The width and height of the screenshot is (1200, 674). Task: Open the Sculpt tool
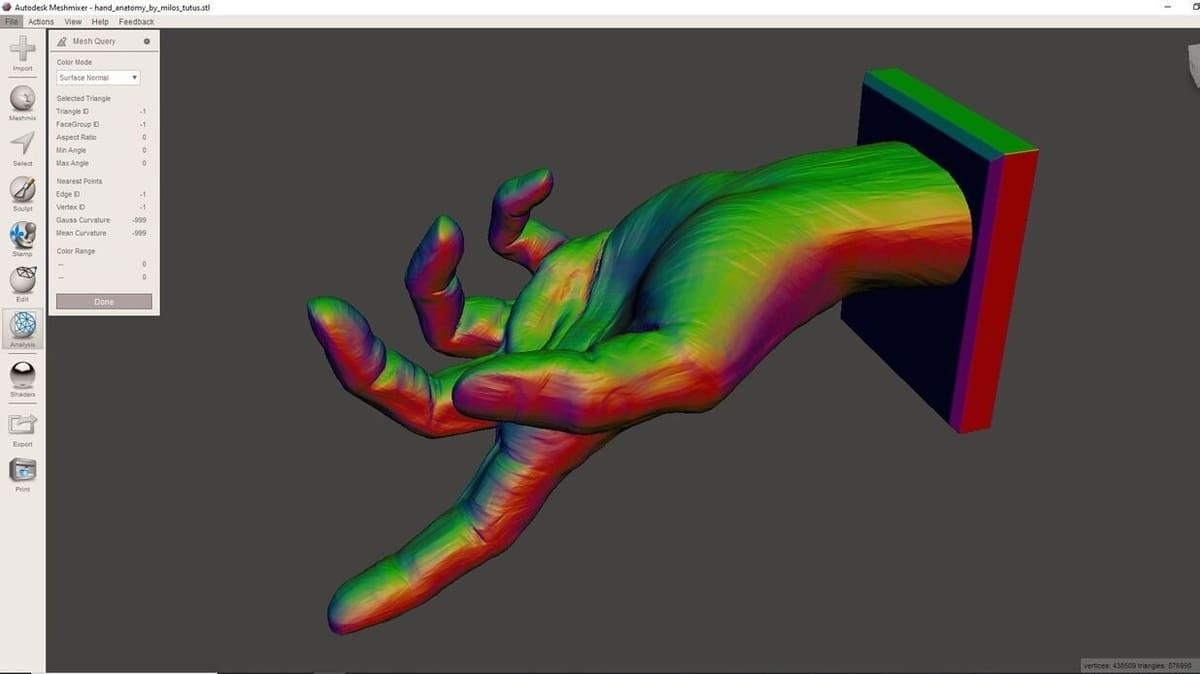click(x=22, y=194)
